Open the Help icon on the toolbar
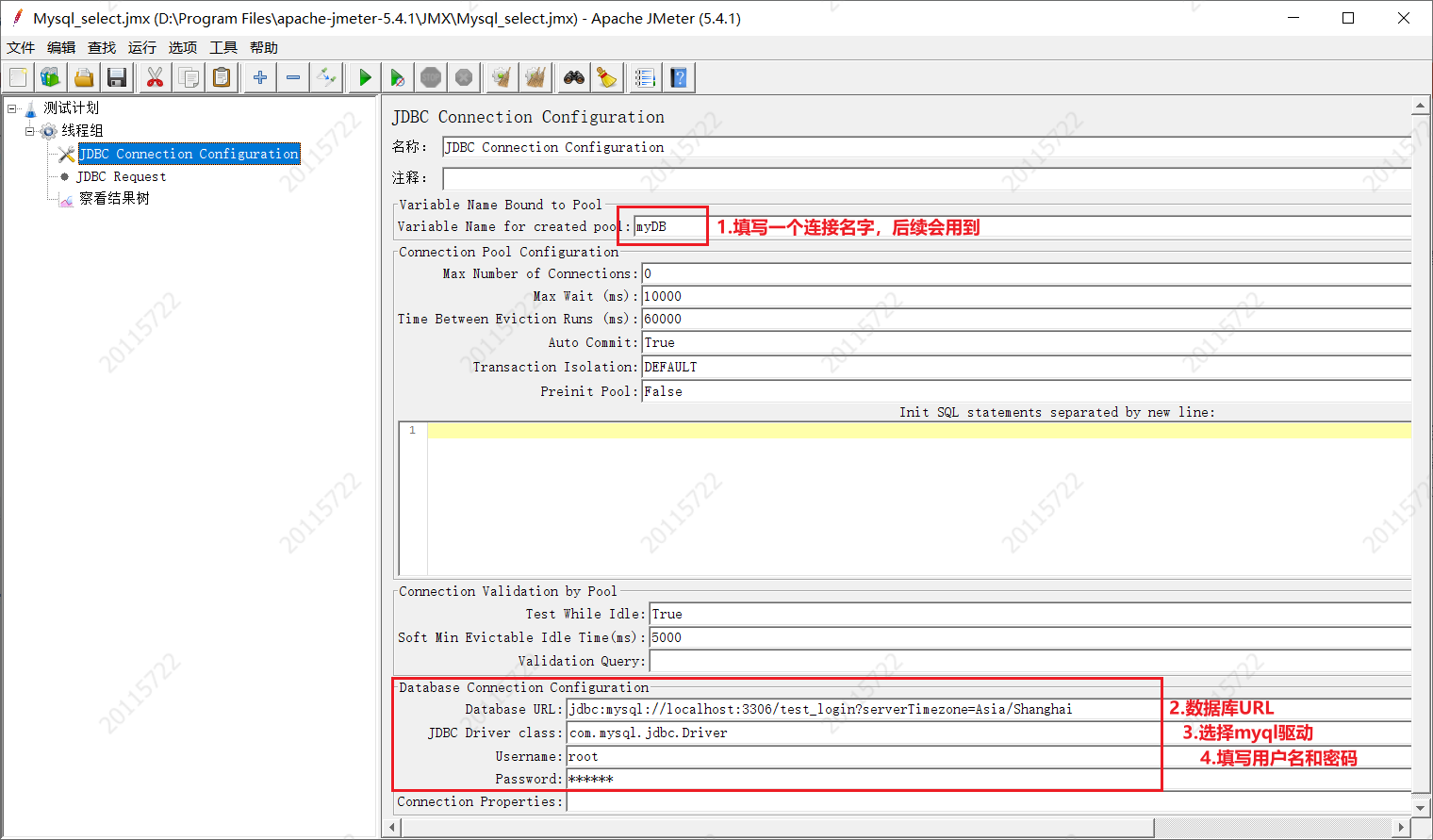This screenshot has width=1433, height=840. pos(679,77)
